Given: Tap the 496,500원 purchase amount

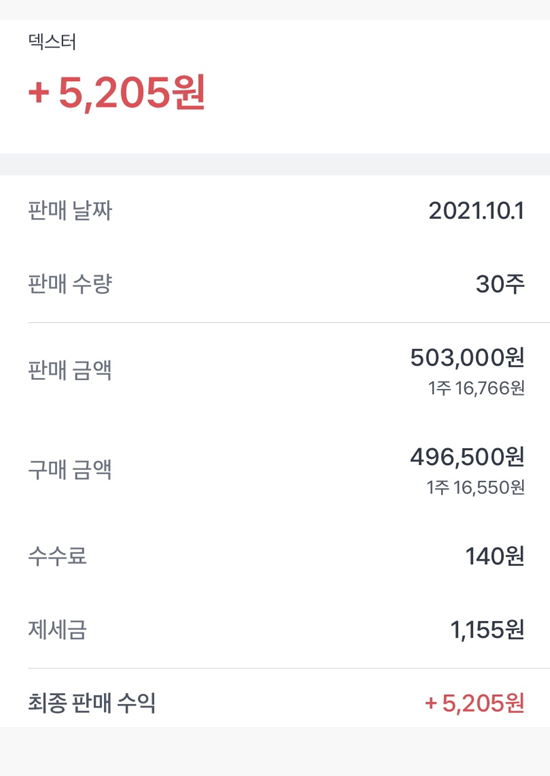Looking at the screenshot, I should tap(467, 457).
